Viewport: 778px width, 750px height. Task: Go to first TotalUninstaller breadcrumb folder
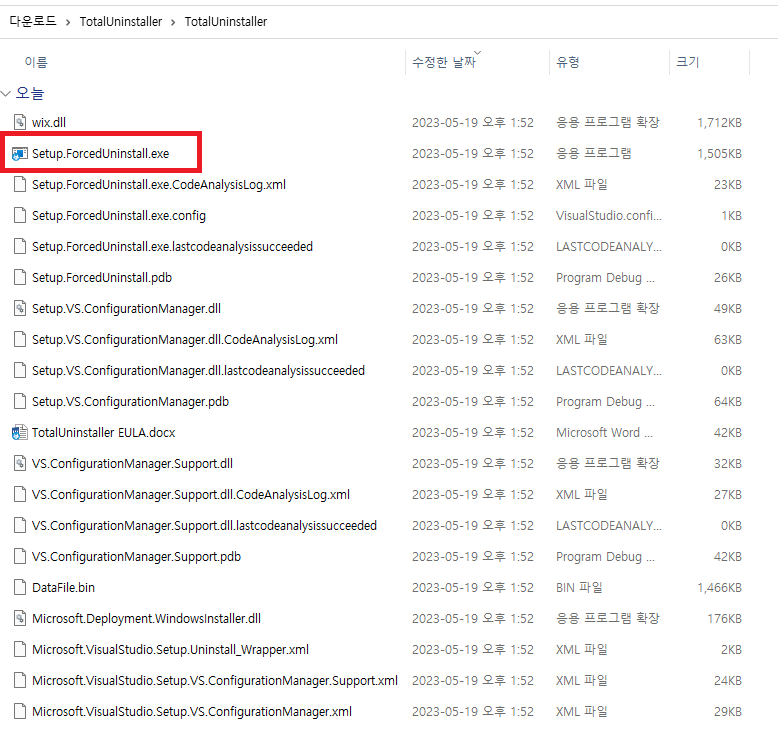(x=121, y=21)
